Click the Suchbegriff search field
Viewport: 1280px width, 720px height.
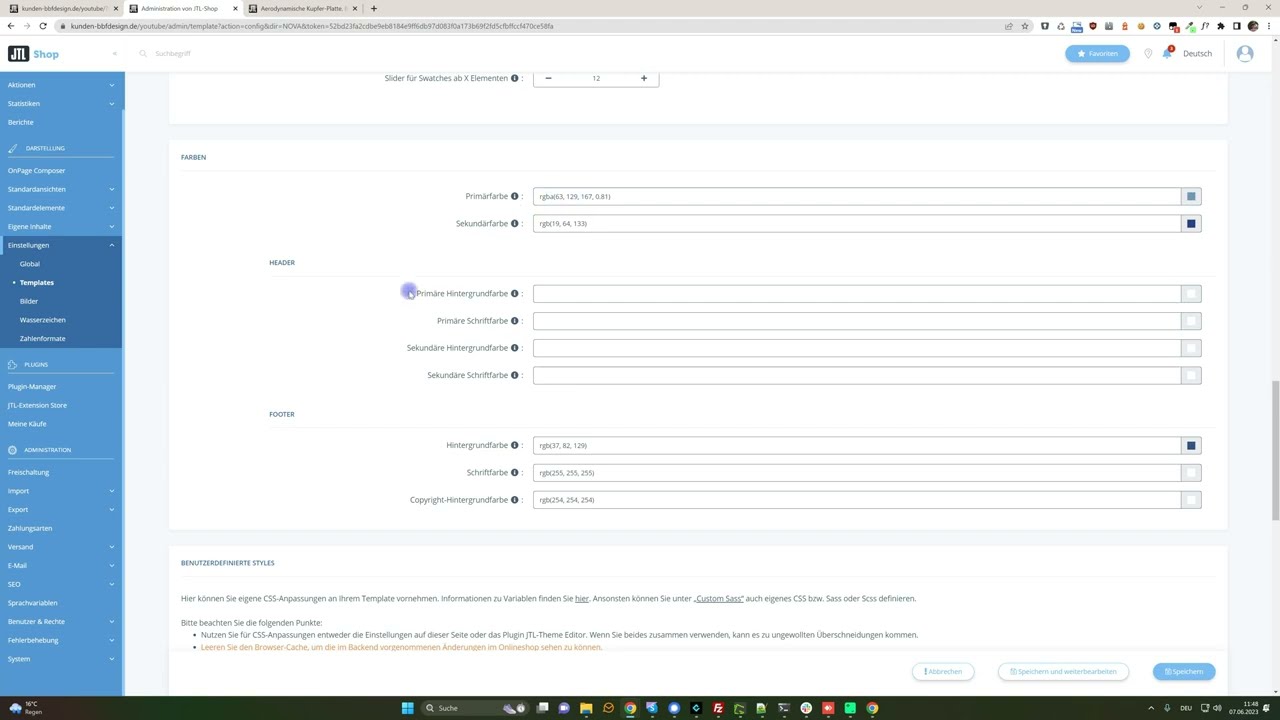pos(173,54)
